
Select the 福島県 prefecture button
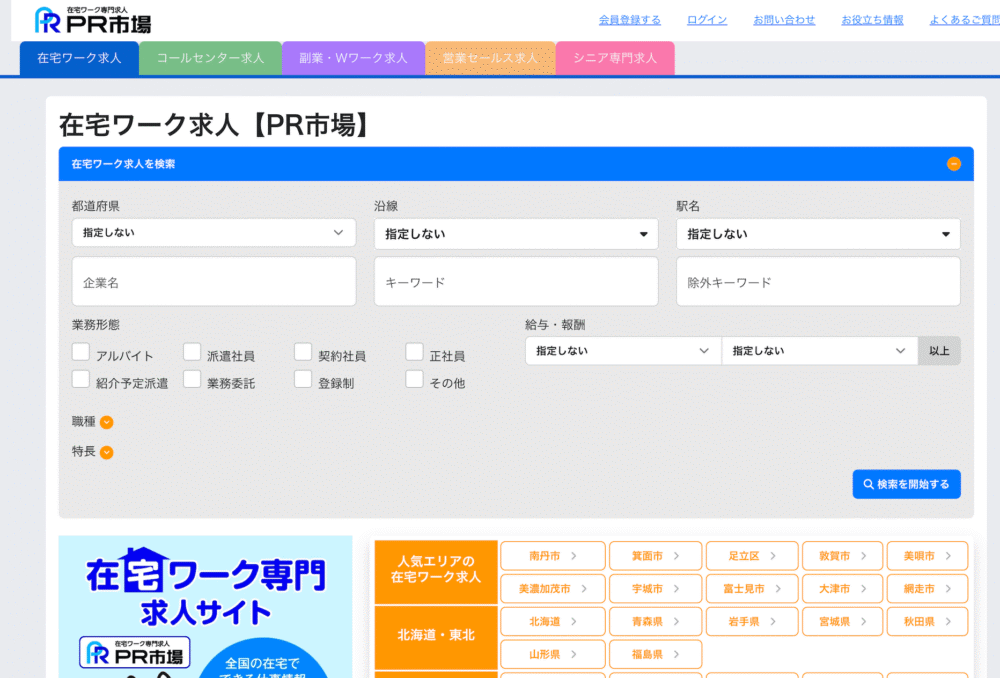pos(656,654)
